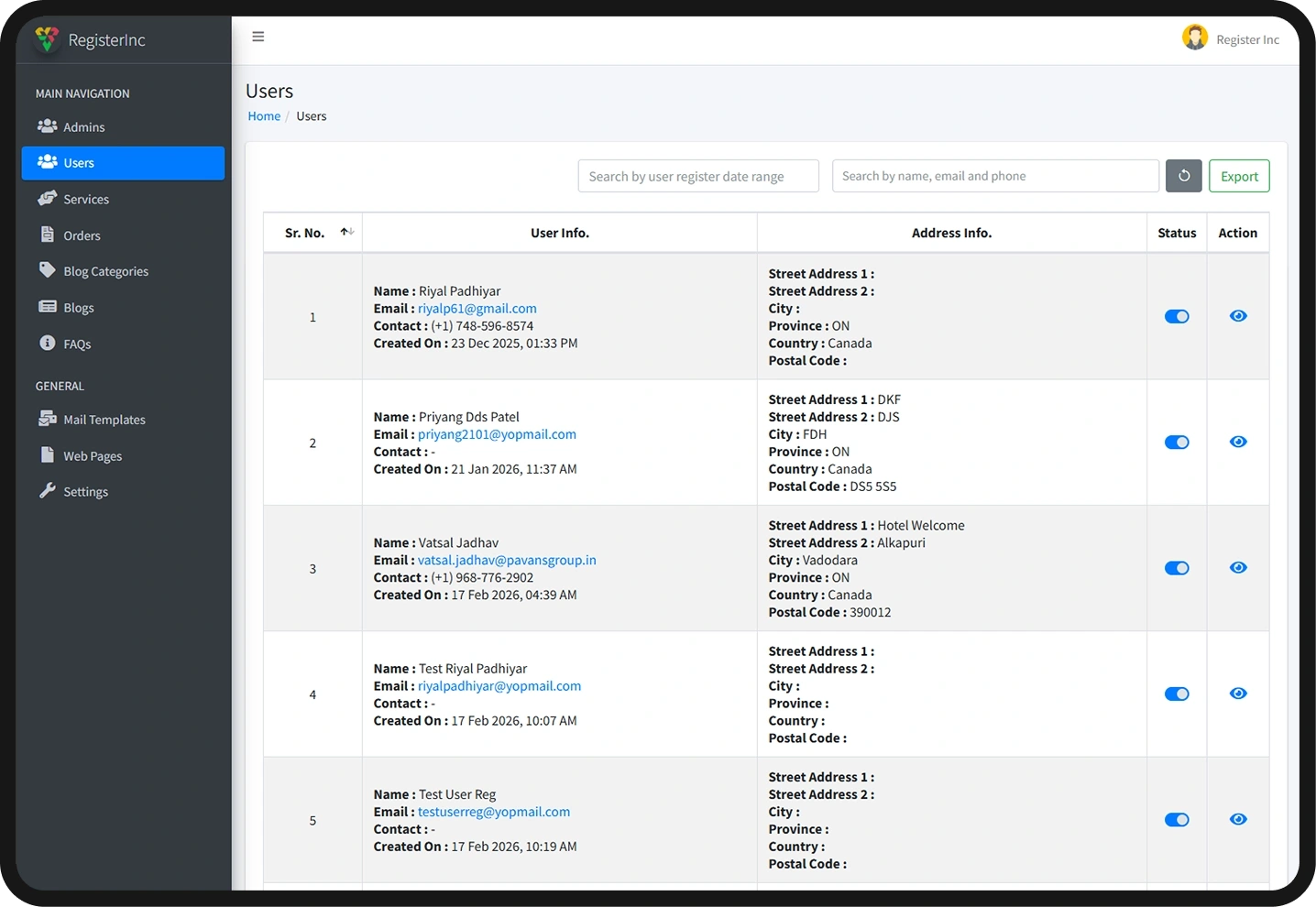The height and width of the screenshot is (907, 1316).
Task: View Test User Reg using eye icon
Action: tap(1238, 819)
